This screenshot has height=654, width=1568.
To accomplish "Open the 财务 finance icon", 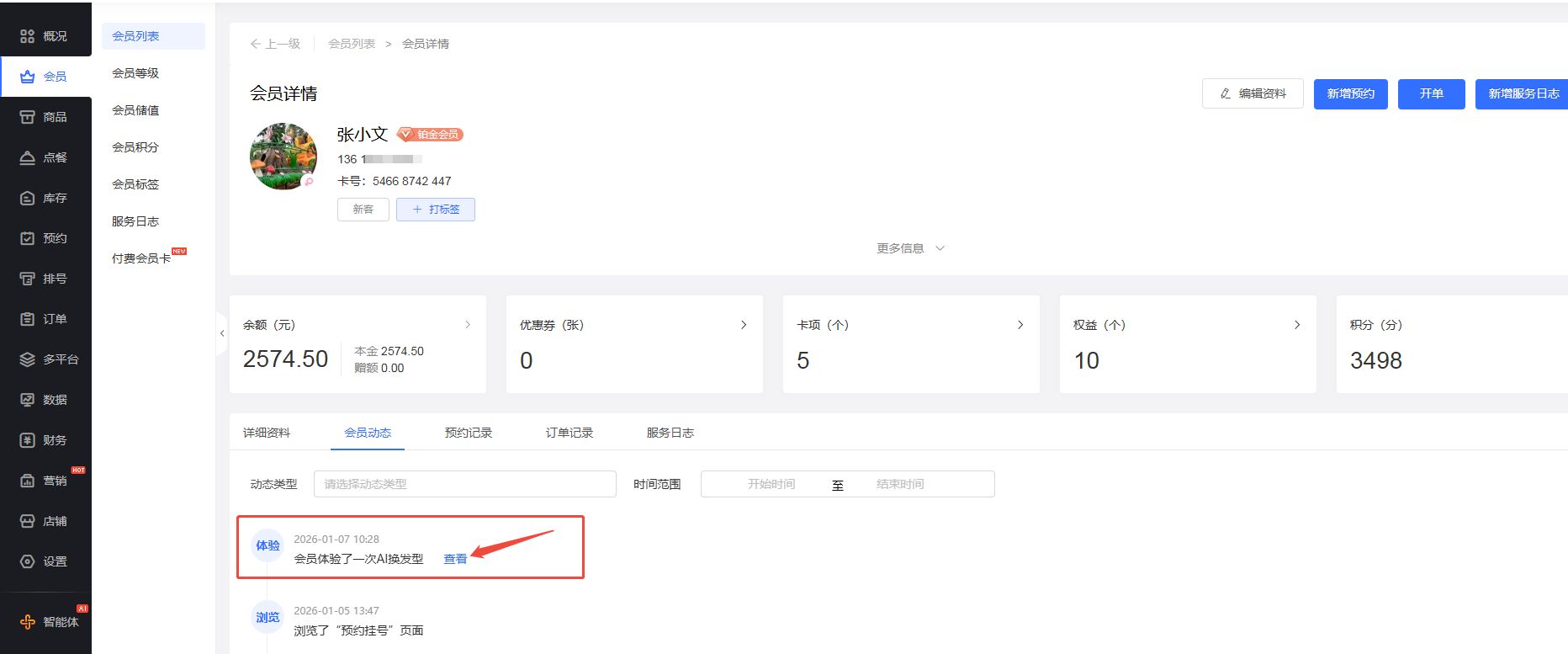I will pos(28,440).
